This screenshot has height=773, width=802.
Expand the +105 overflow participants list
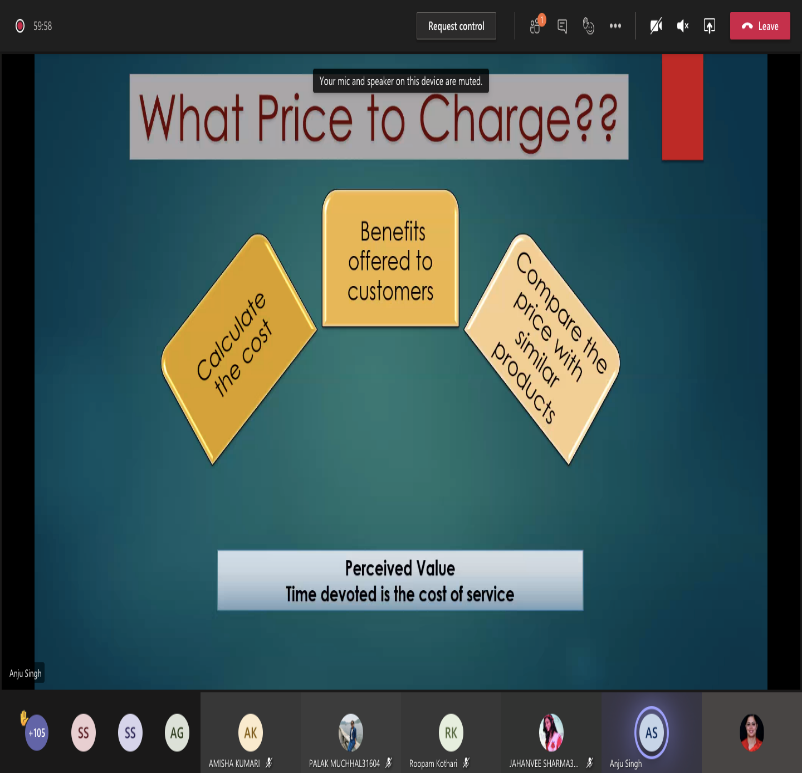click(36, 732)
